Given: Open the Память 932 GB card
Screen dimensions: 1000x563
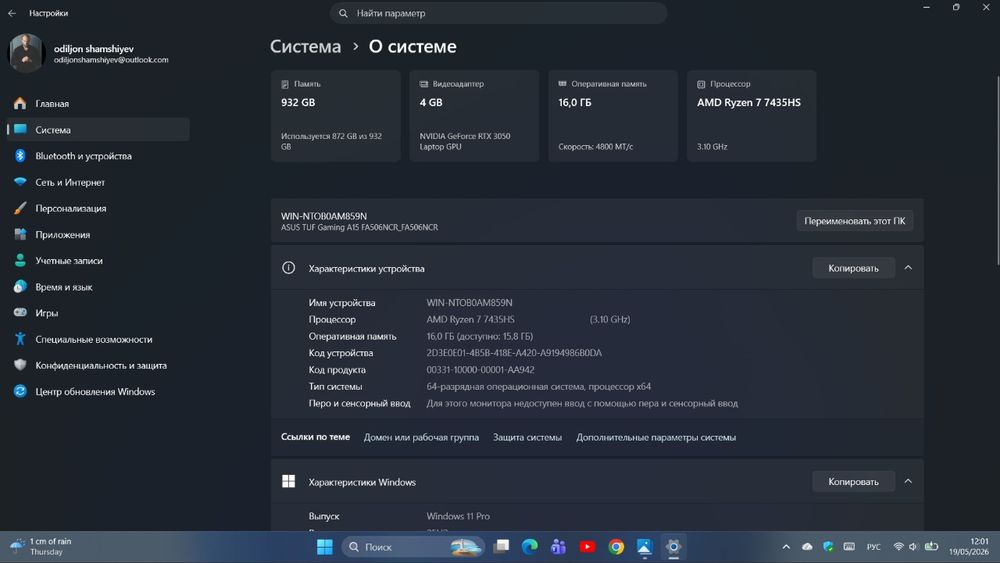Looking at the screenshot, I should click(335, 116).
